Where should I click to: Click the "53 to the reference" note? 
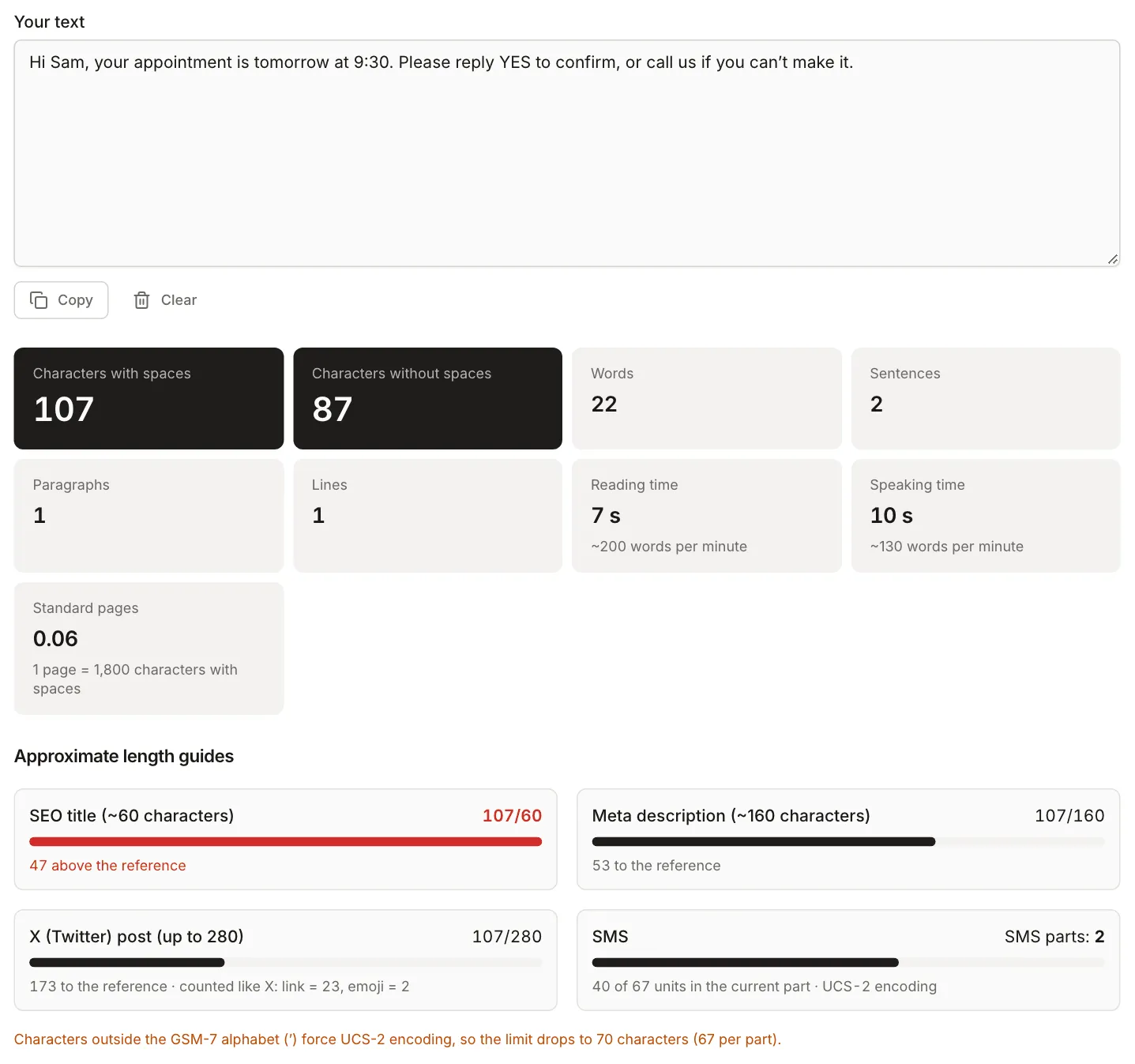[x=656, y=866]
